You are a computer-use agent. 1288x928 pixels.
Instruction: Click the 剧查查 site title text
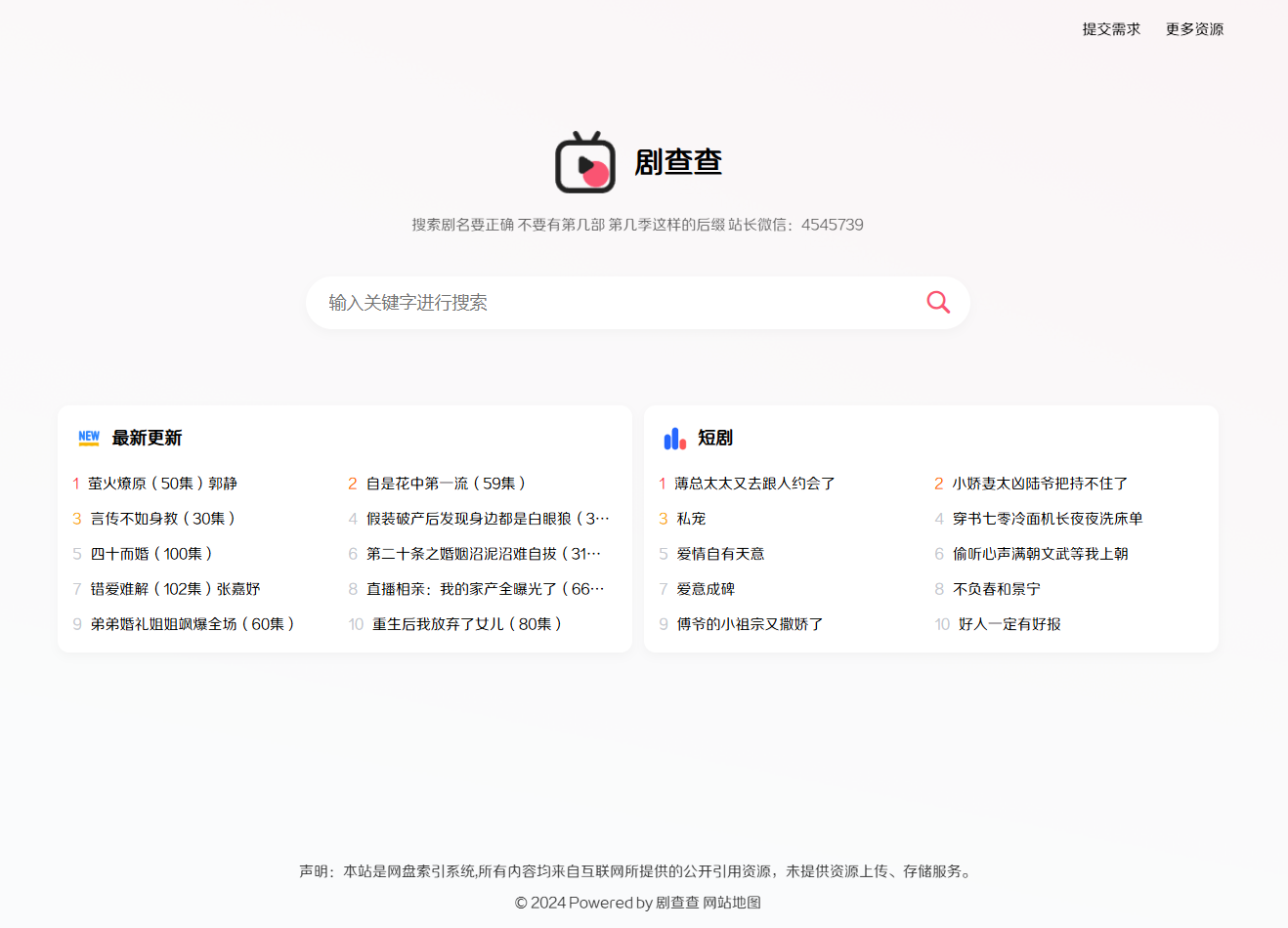click(678, 162)
